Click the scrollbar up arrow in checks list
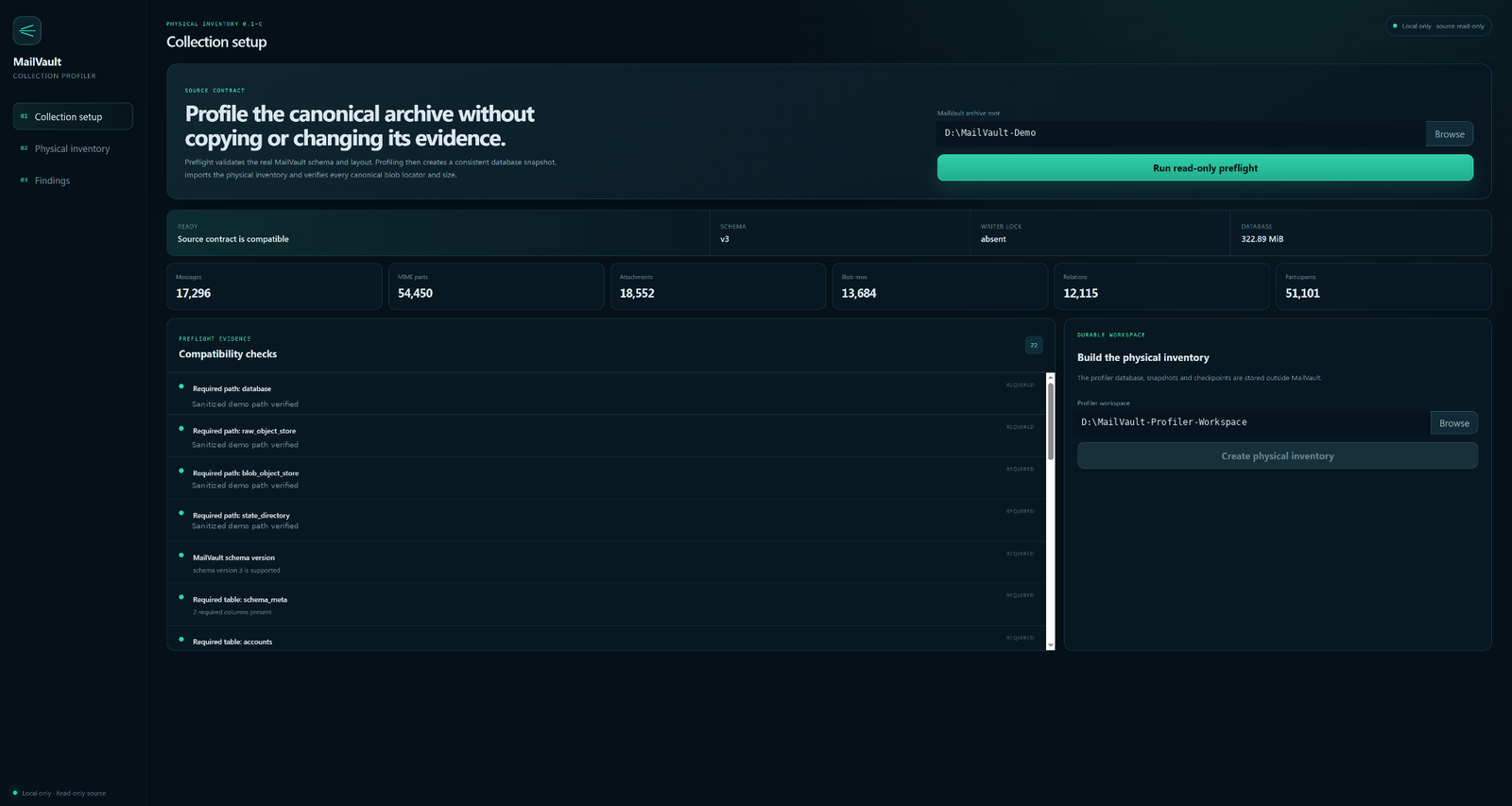This screenshot has width=1512, height=806. (1050, 377)
